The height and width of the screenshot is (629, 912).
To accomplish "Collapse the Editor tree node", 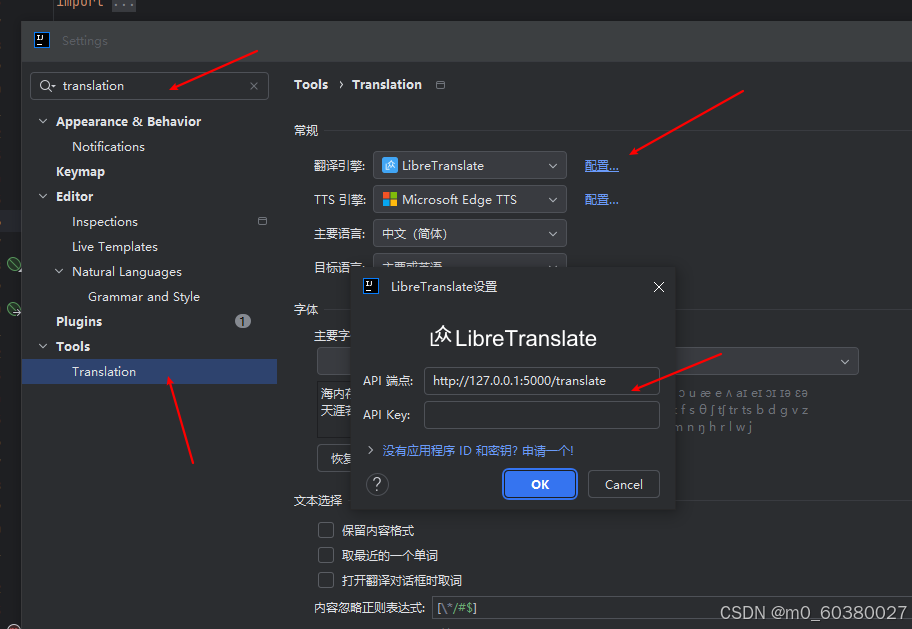I will (43, 196).
